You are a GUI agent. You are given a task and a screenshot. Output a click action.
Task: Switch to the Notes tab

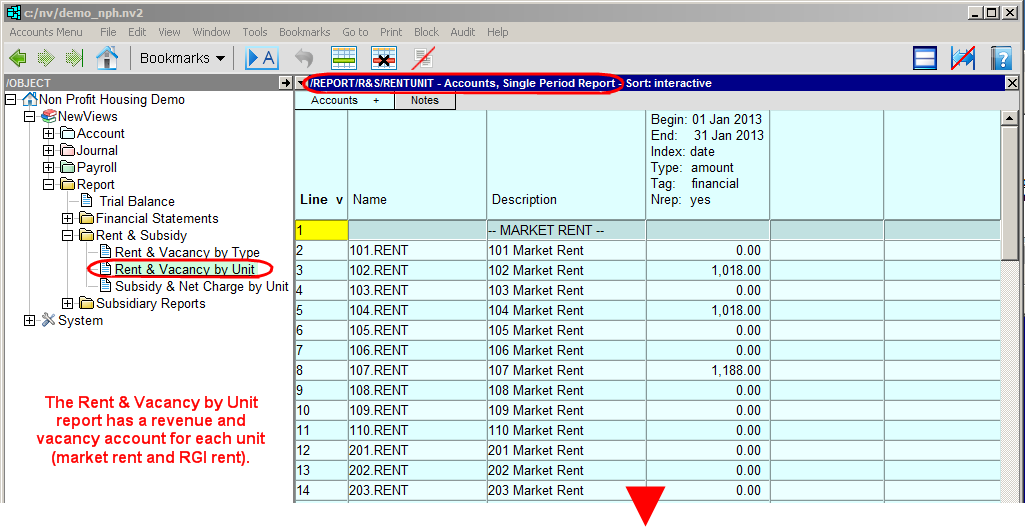pos(424,101)
